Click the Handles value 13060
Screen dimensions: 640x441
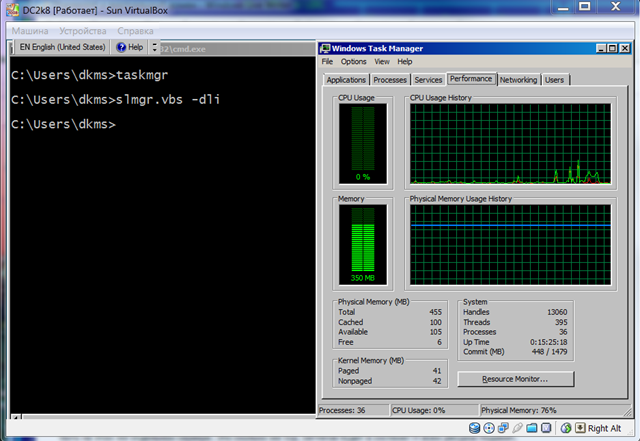point(557,312)
